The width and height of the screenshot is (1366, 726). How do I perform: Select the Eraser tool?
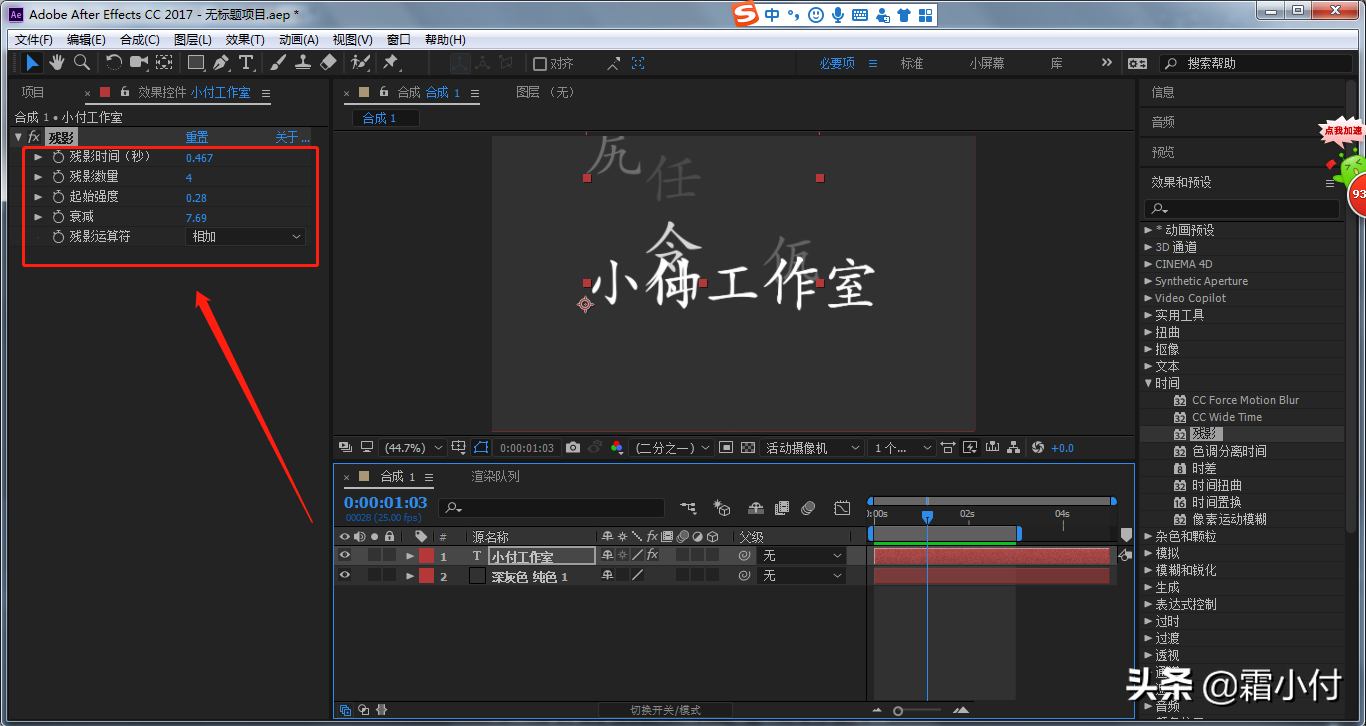pos(328,63)
